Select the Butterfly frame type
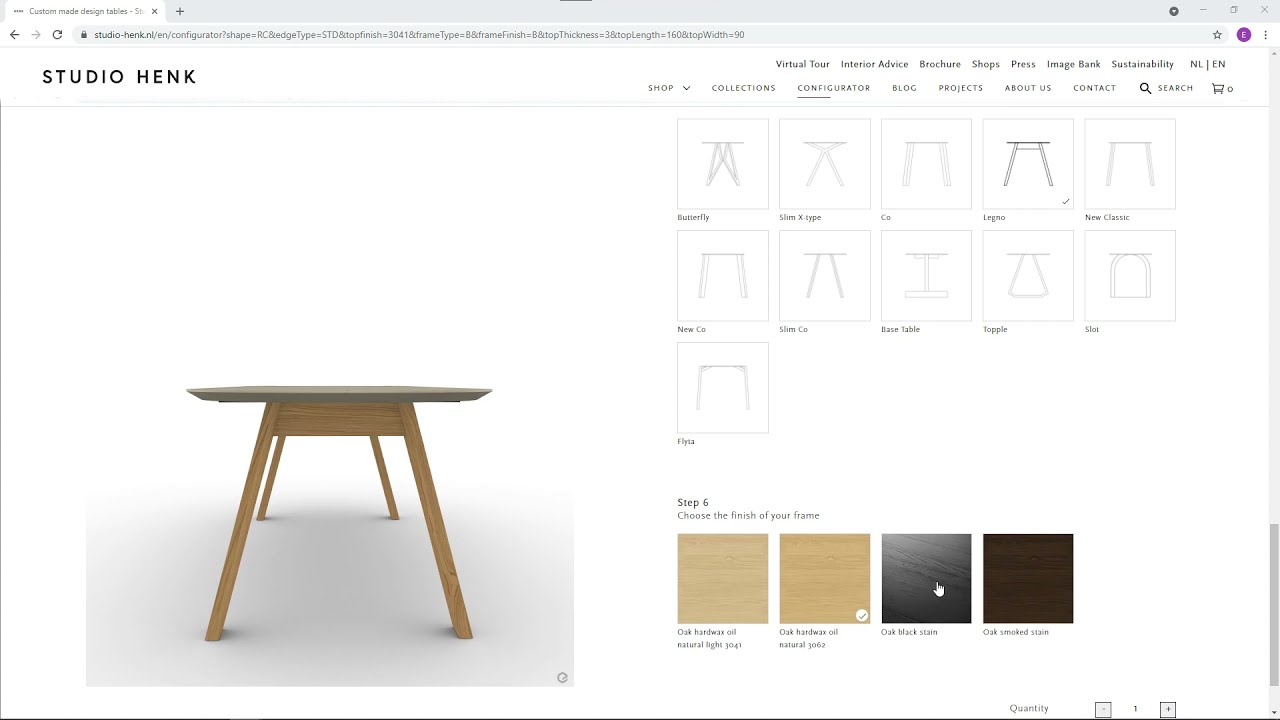Screen dimensions: 1280x720 (723, 164)
